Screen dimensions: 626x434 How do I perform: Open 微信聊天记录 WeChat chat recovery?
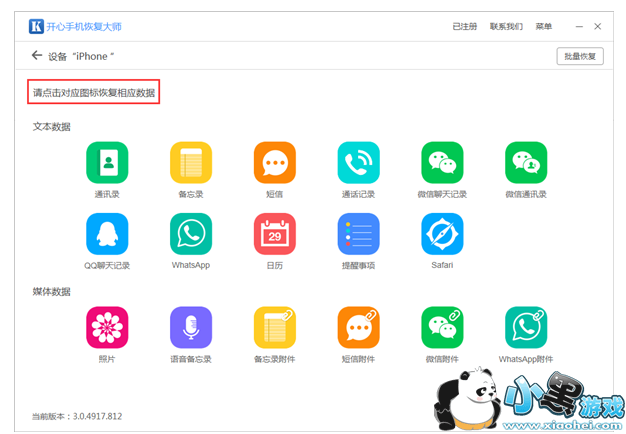442,163
